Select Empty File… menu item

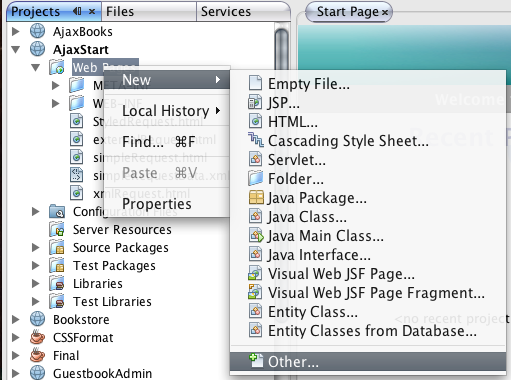click(x=368, y=84)
